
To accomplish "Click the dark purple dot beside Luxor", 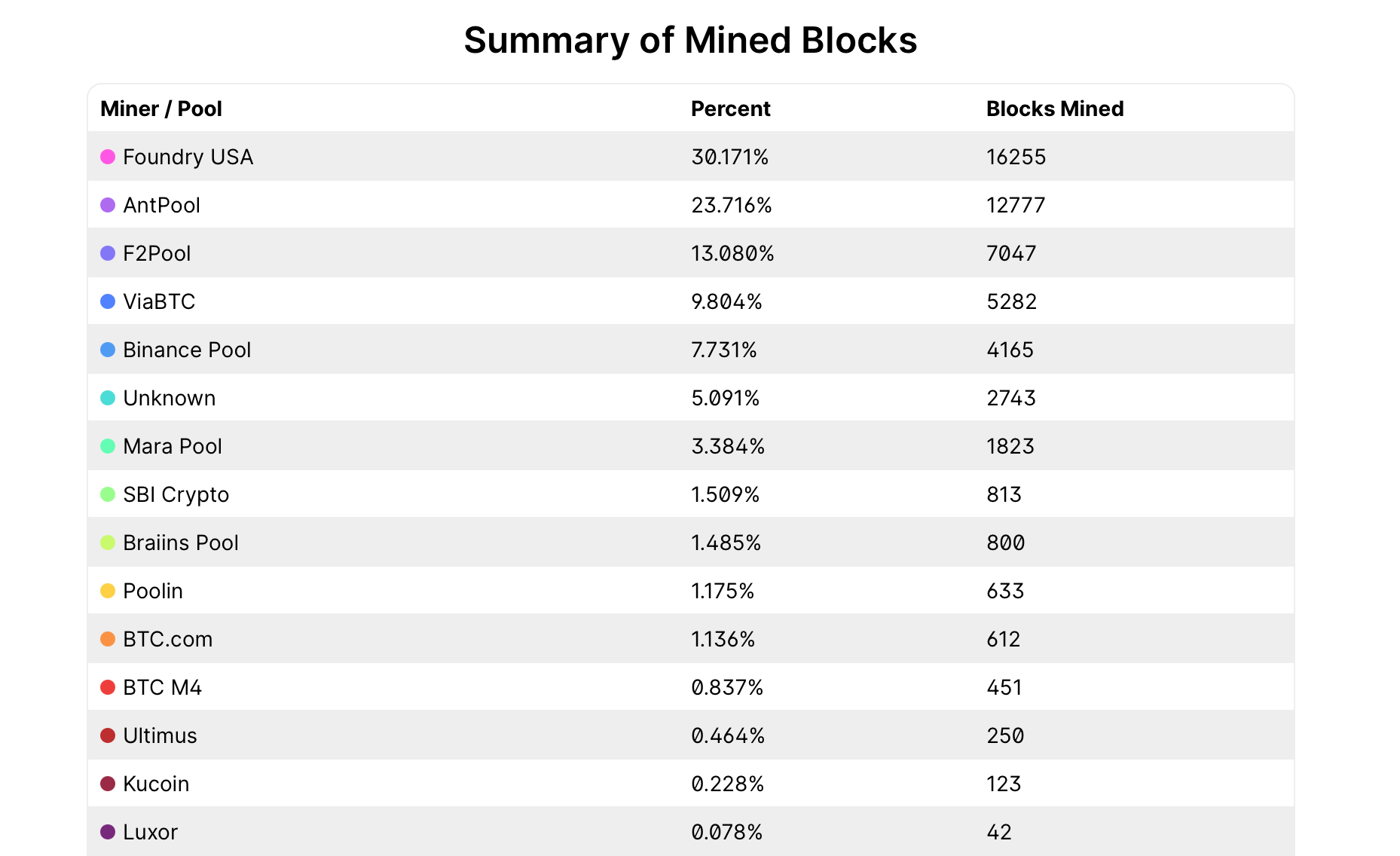I will (108, 832).
